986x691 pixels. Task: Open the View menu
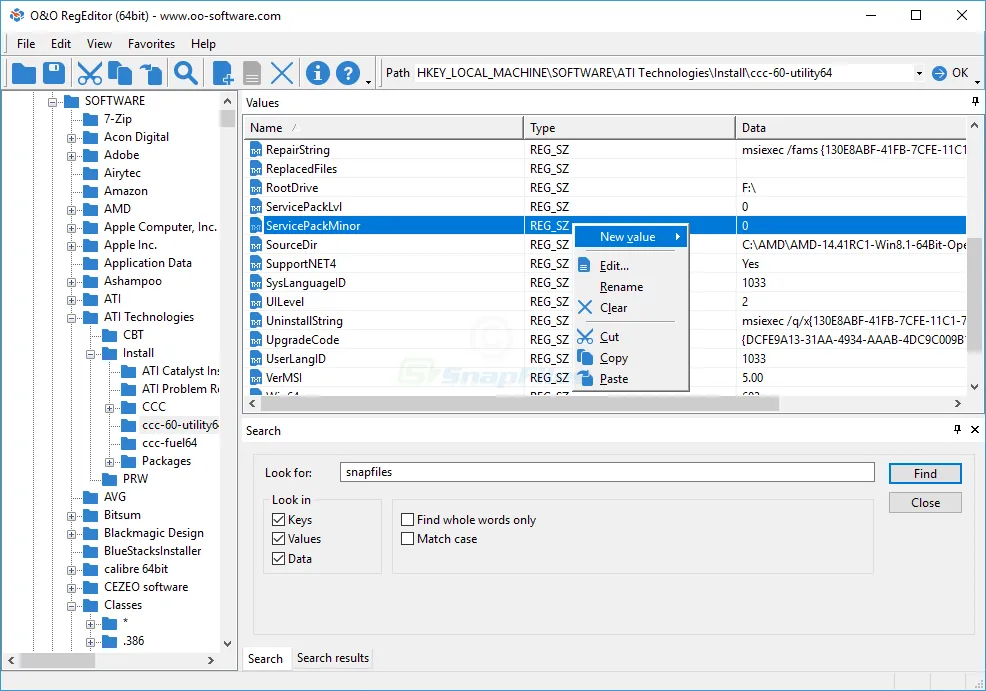click(99, 43)
